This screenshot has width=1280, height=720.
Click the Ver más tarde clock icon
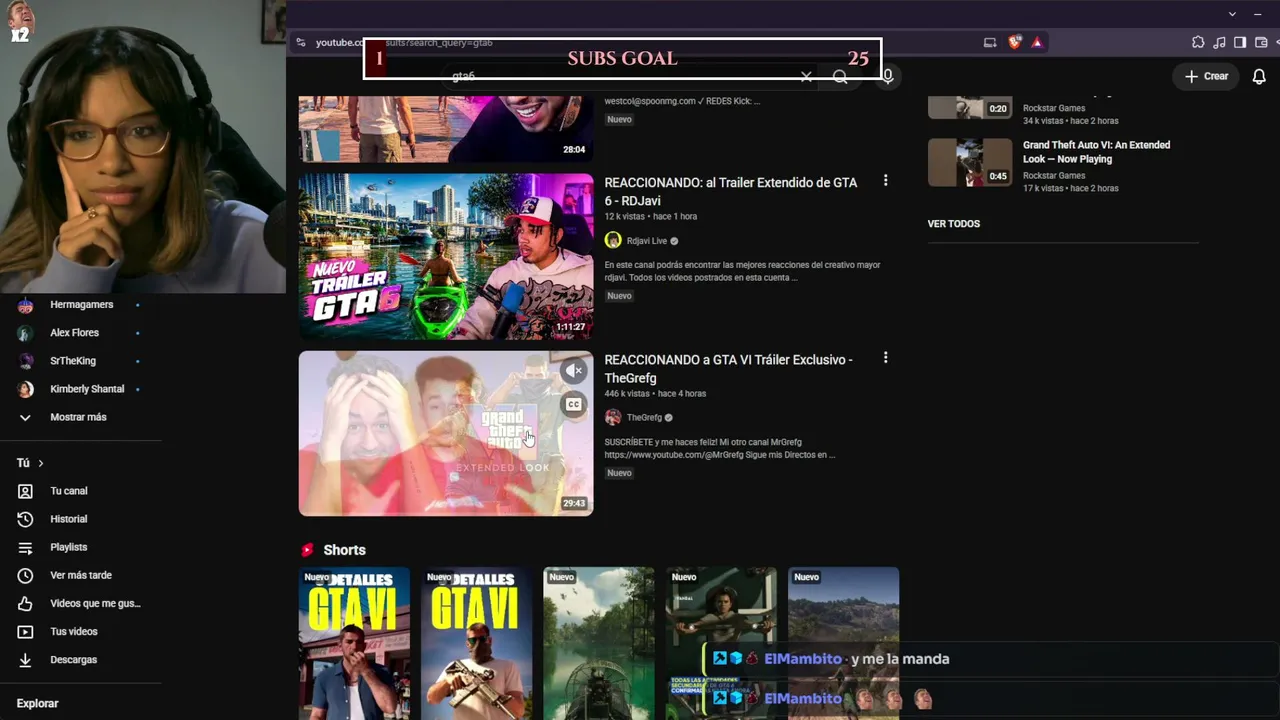26,575
